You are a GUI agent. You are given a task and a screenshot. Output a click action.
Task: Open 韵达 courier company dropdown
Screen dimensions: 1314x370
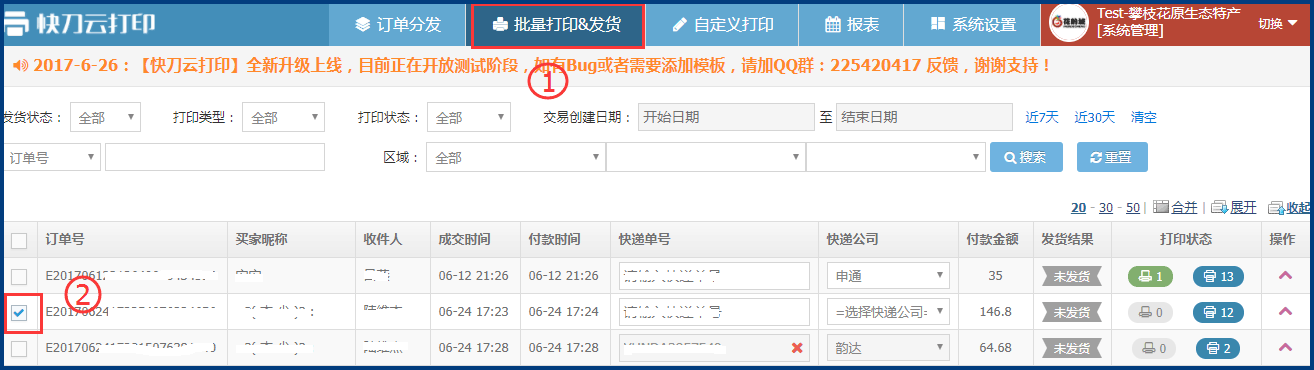point(888,348)
